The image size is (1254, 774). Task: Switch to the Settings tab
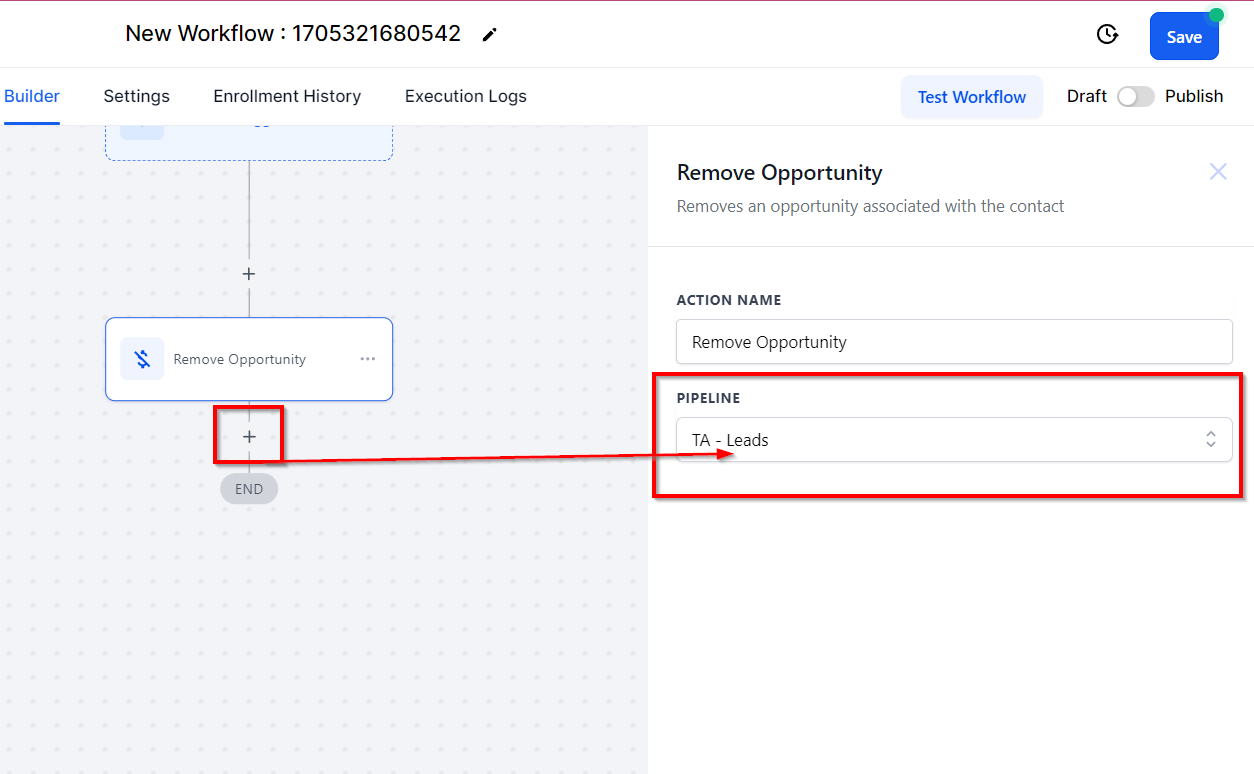click(136, 96)
